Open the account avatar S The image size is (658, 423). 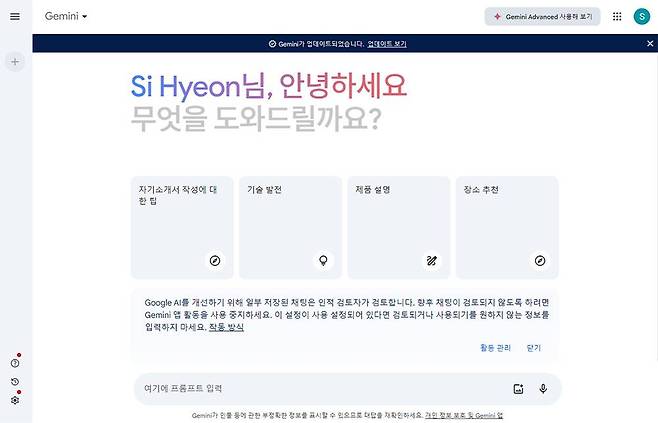click(x=642, y=17)
